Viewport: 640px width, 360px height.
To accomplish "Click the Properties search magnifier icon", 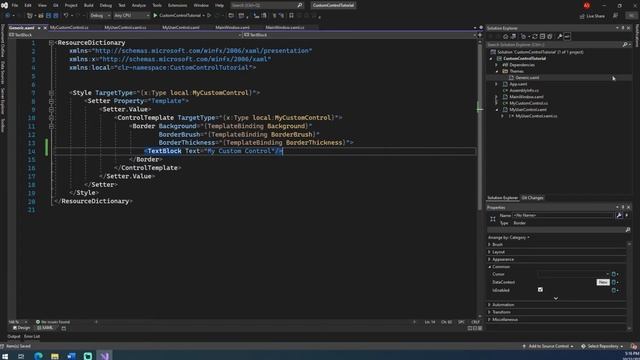I will (628, 230).
